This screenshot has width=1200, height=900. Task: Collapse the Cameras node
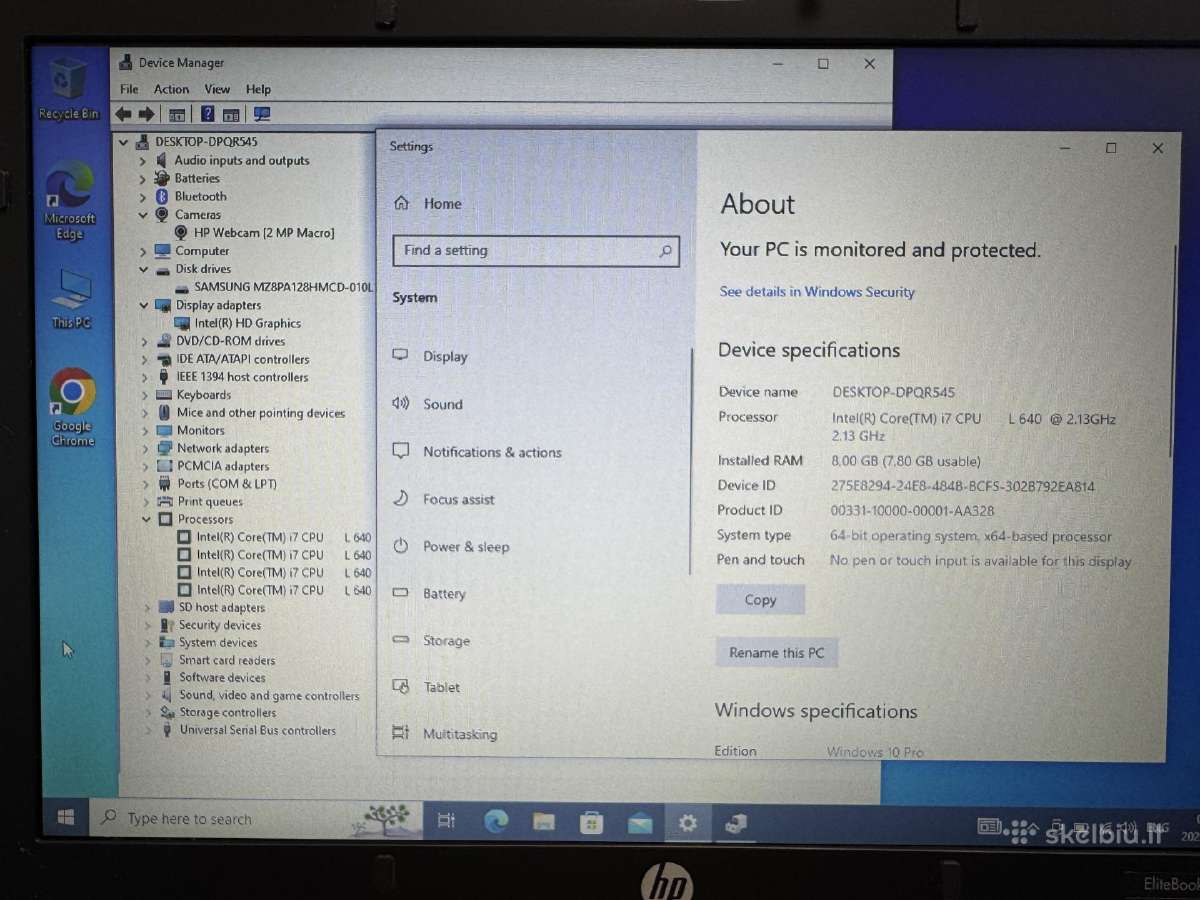pos(143,215)
